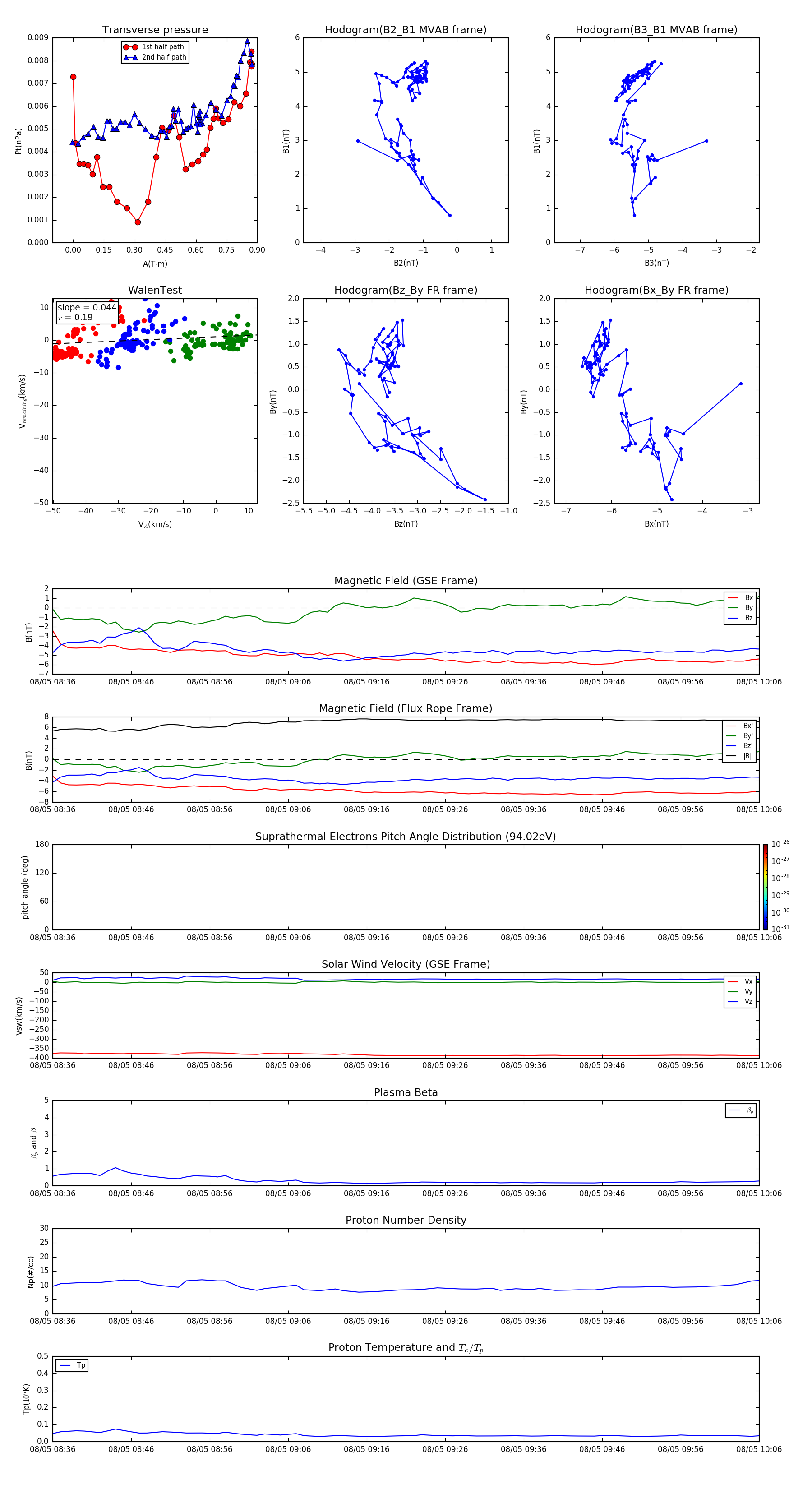Click "Bx'" in Flux Rope legend
Image resolution: width=812 pixels, height=1489 pixels.
click(748, 726)
